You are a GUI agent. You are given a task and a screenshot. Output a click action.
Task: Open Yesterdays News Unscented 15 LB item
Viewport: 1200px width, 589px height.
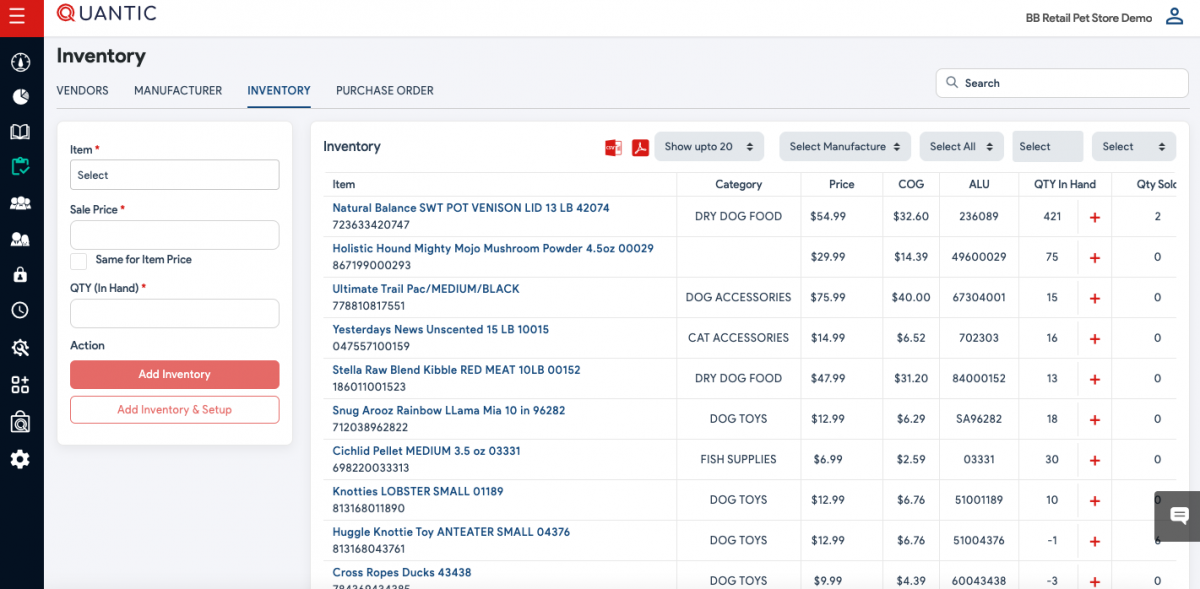441,329
